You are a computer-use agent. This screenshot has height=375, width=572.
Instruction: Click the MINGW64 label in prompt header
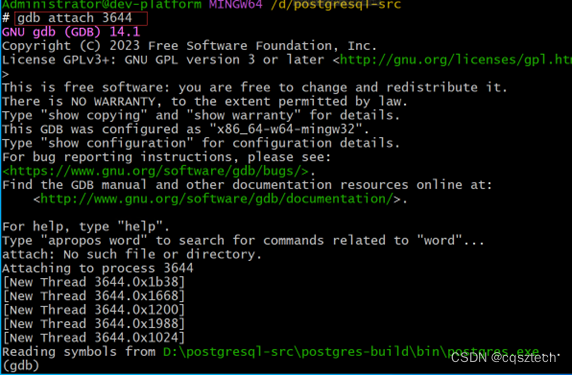(235, 5)
